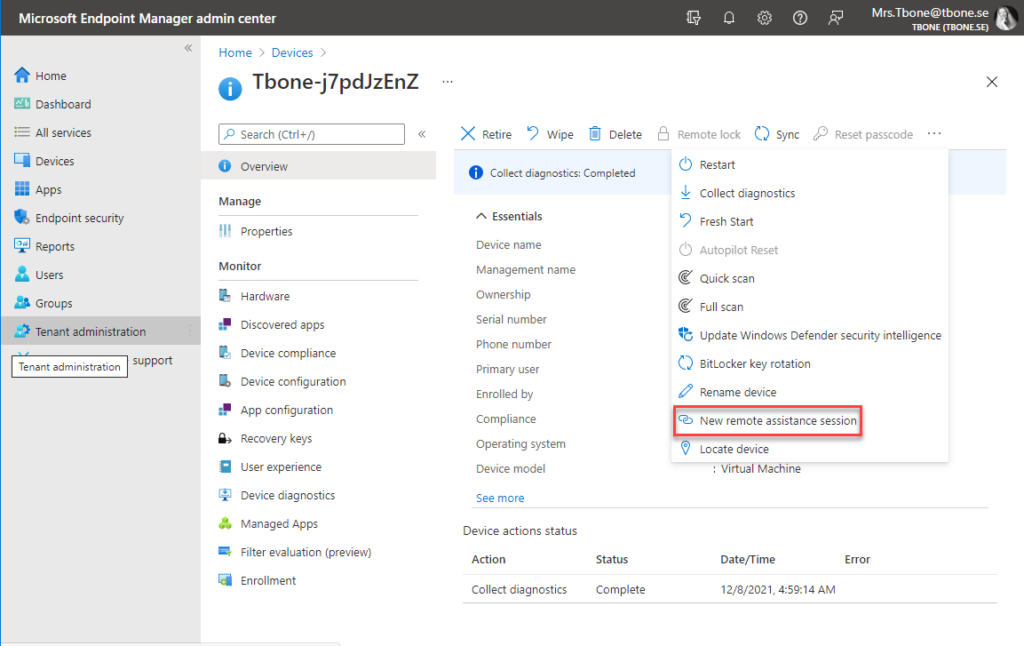This screenshot has height=646, width=1024.
Task: Click the Devices breadcrumb link
Action: tap(292, 52)
